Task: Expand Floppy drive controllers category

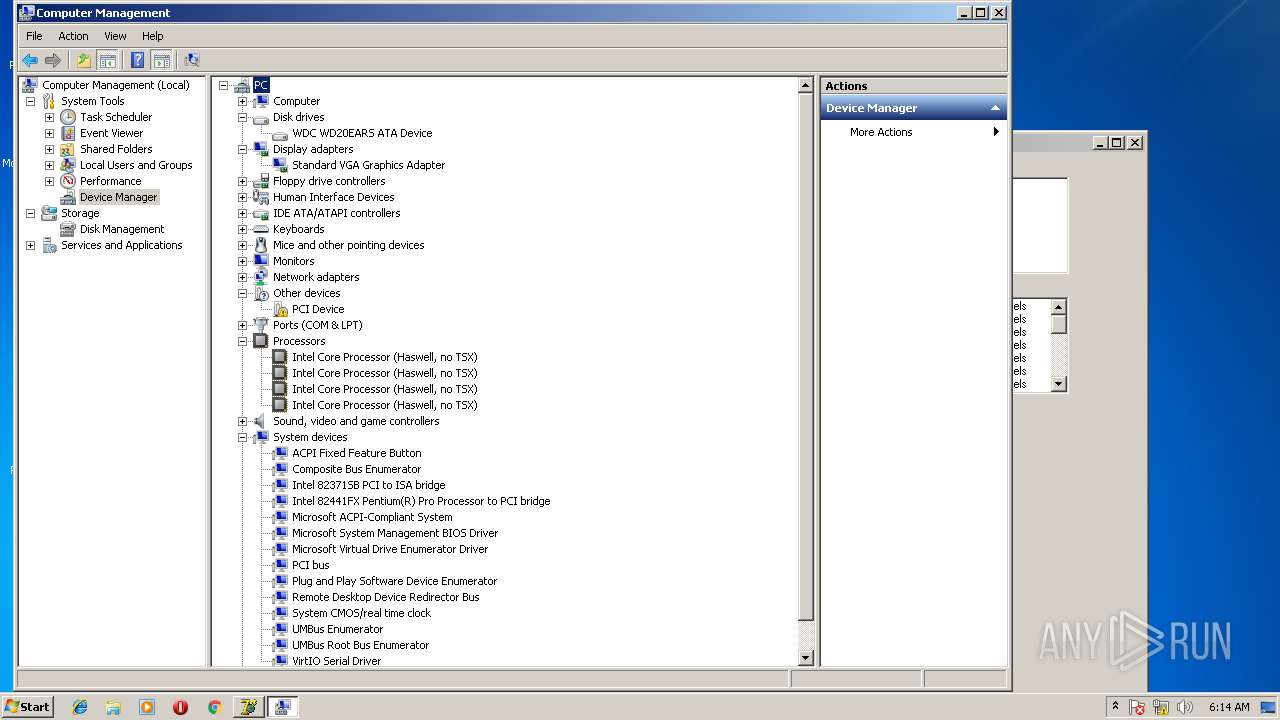Action: (x=242, y=181)
